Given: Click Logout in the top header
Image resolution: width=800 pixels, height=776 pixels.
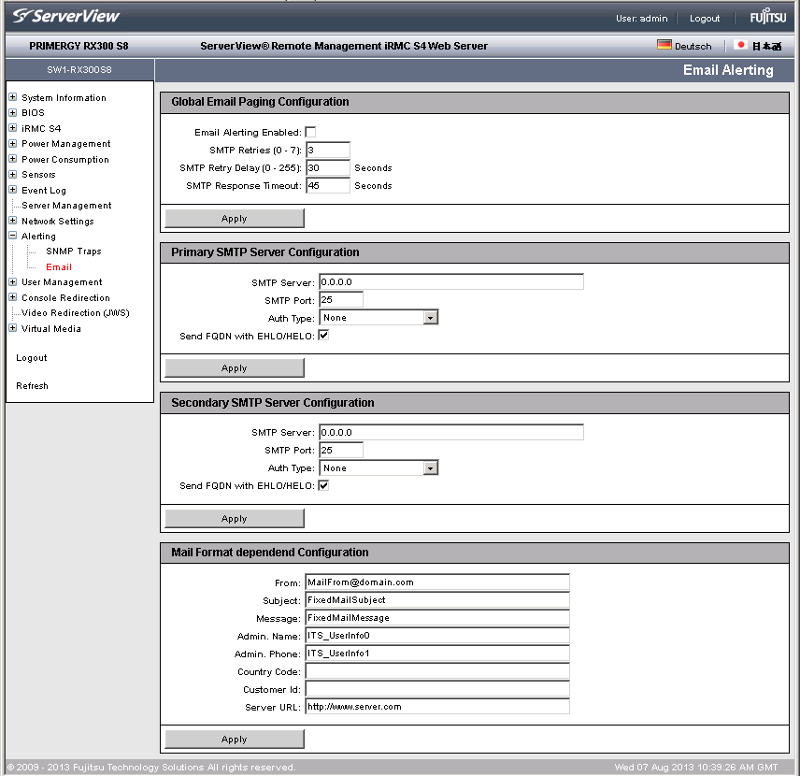Looking at the screenshot, I should point(705,18).
